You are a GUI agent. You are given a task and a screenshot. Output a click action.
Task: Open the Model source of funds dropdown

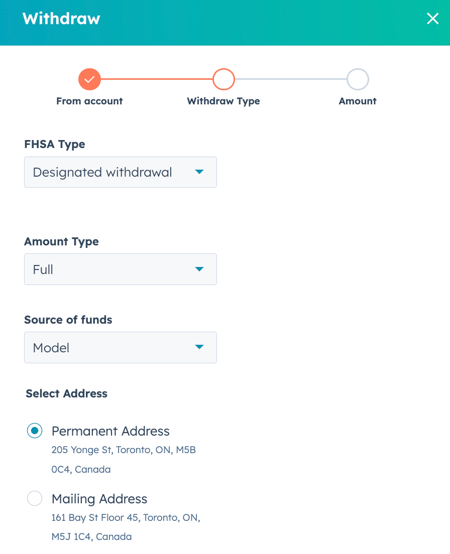pos(120,347)
